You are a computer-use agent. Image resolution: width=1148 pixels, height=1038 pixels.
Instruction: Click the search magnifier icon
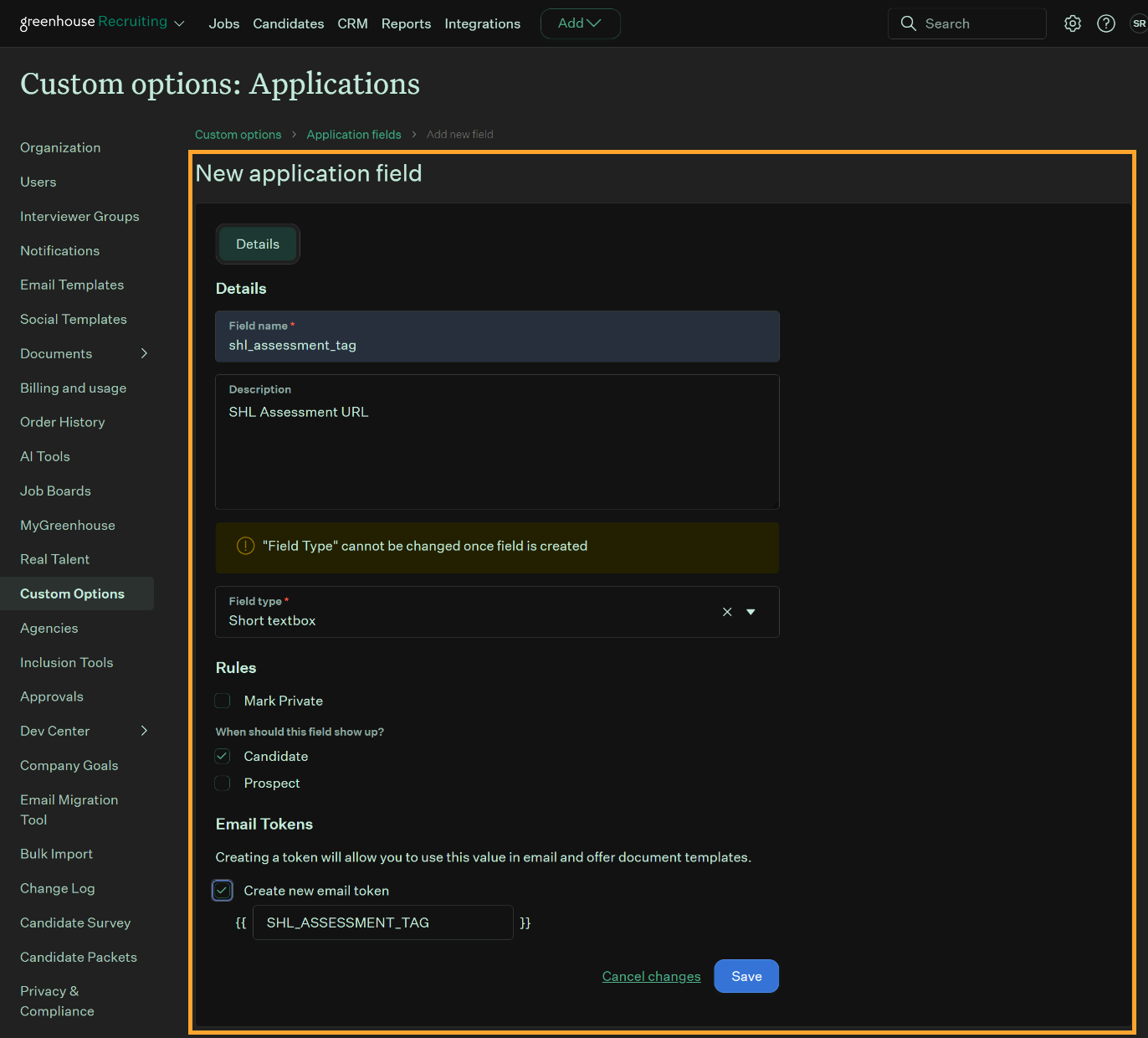(x=908, y=23)
